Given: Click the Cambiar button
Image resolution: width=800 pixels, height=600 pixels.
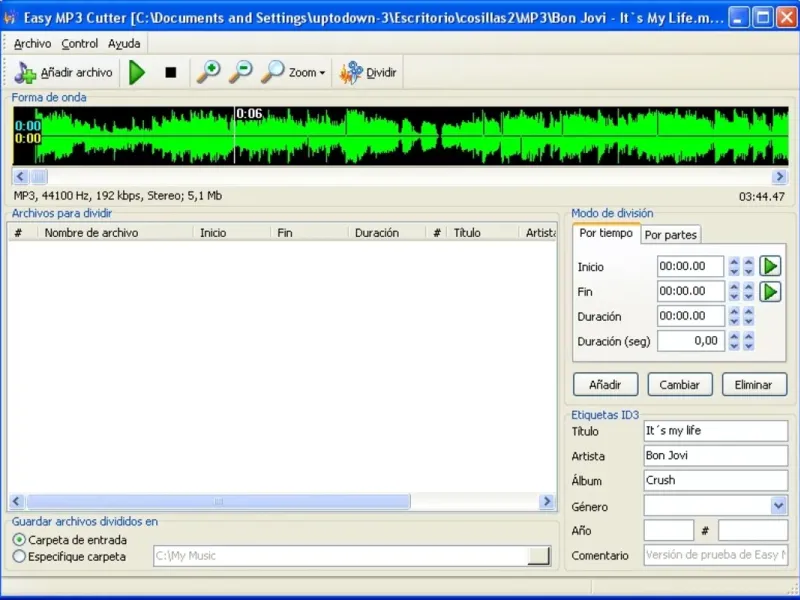Looking at the screenshot, I should 679,385.
